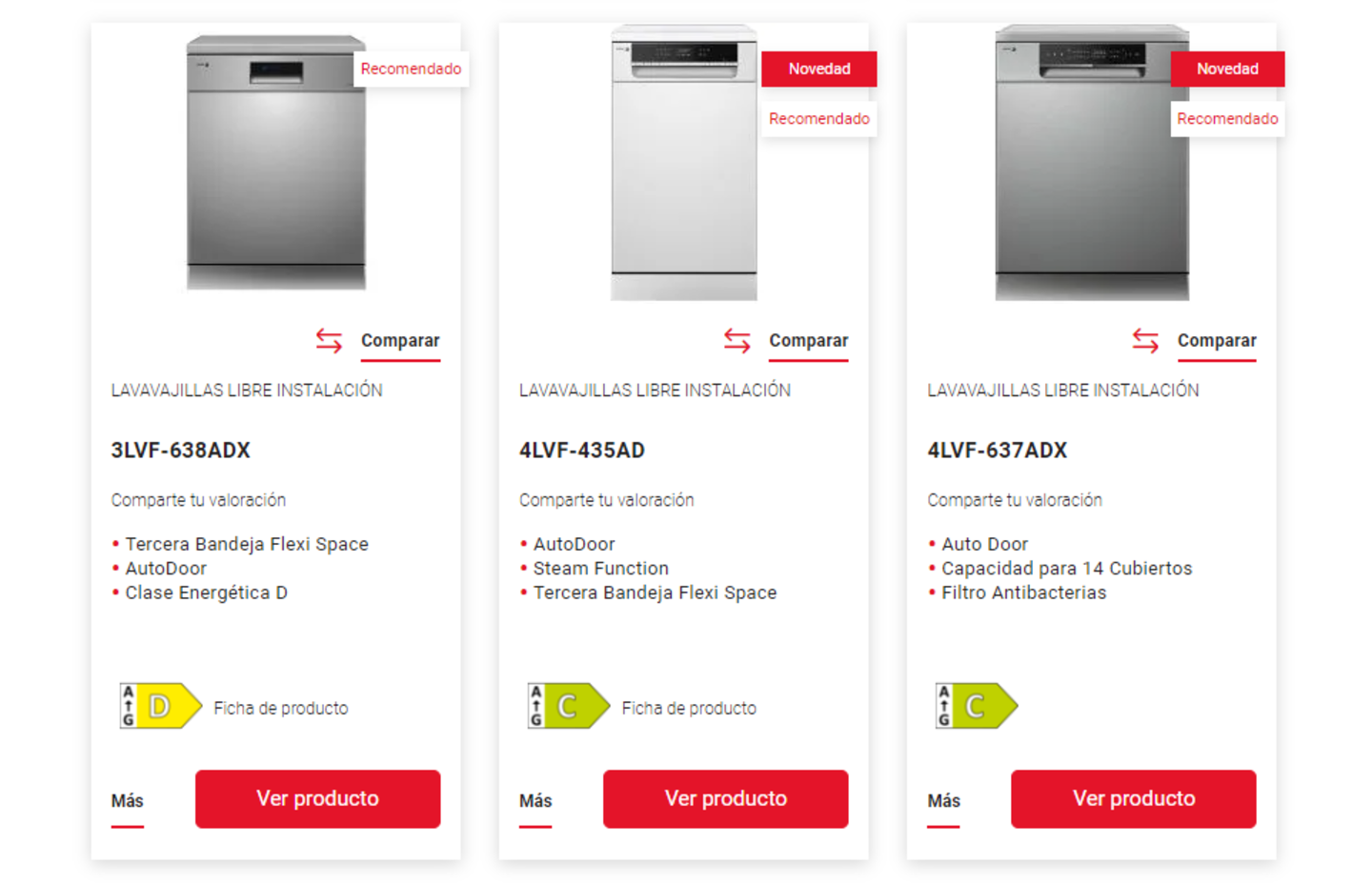
Task: Click compare arrows icon for 3LVF-638ADX
Action: click(329, 341)
